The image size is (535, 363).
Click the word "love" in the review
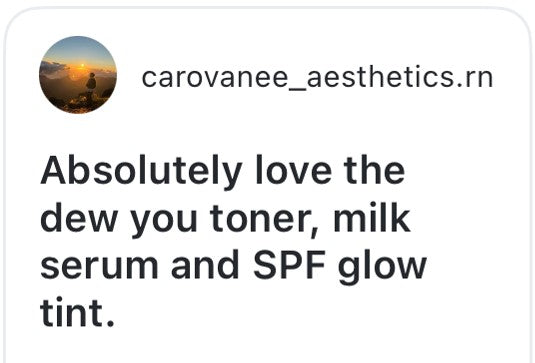coord(294,171)
